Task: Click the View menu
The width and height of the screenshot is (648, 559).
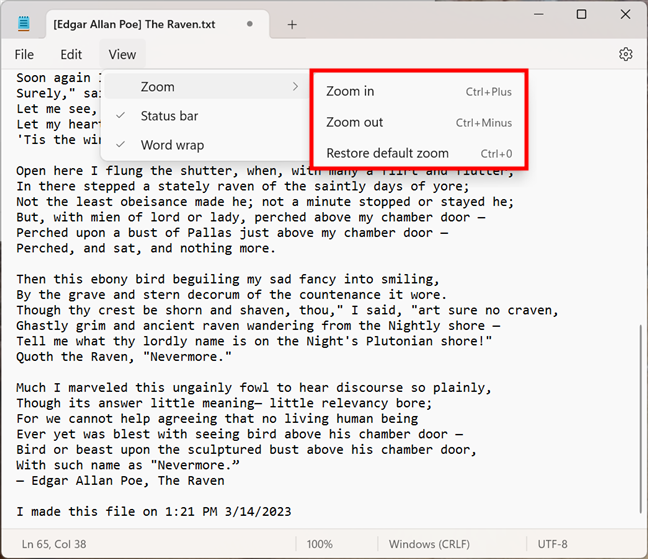Action: point(122,55)
